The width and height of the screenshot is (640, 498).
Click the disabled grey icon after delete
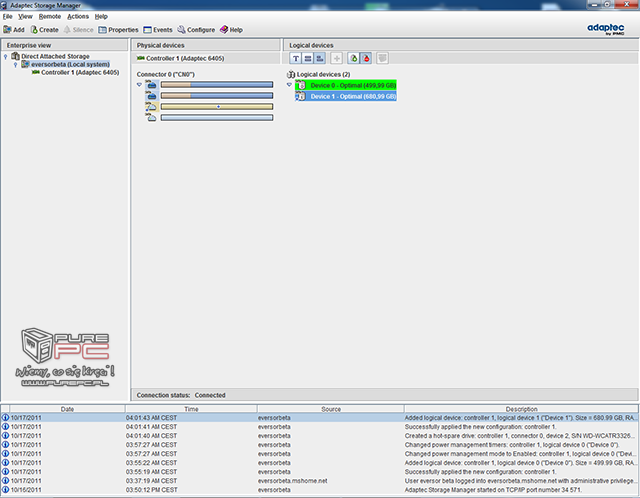382,58
